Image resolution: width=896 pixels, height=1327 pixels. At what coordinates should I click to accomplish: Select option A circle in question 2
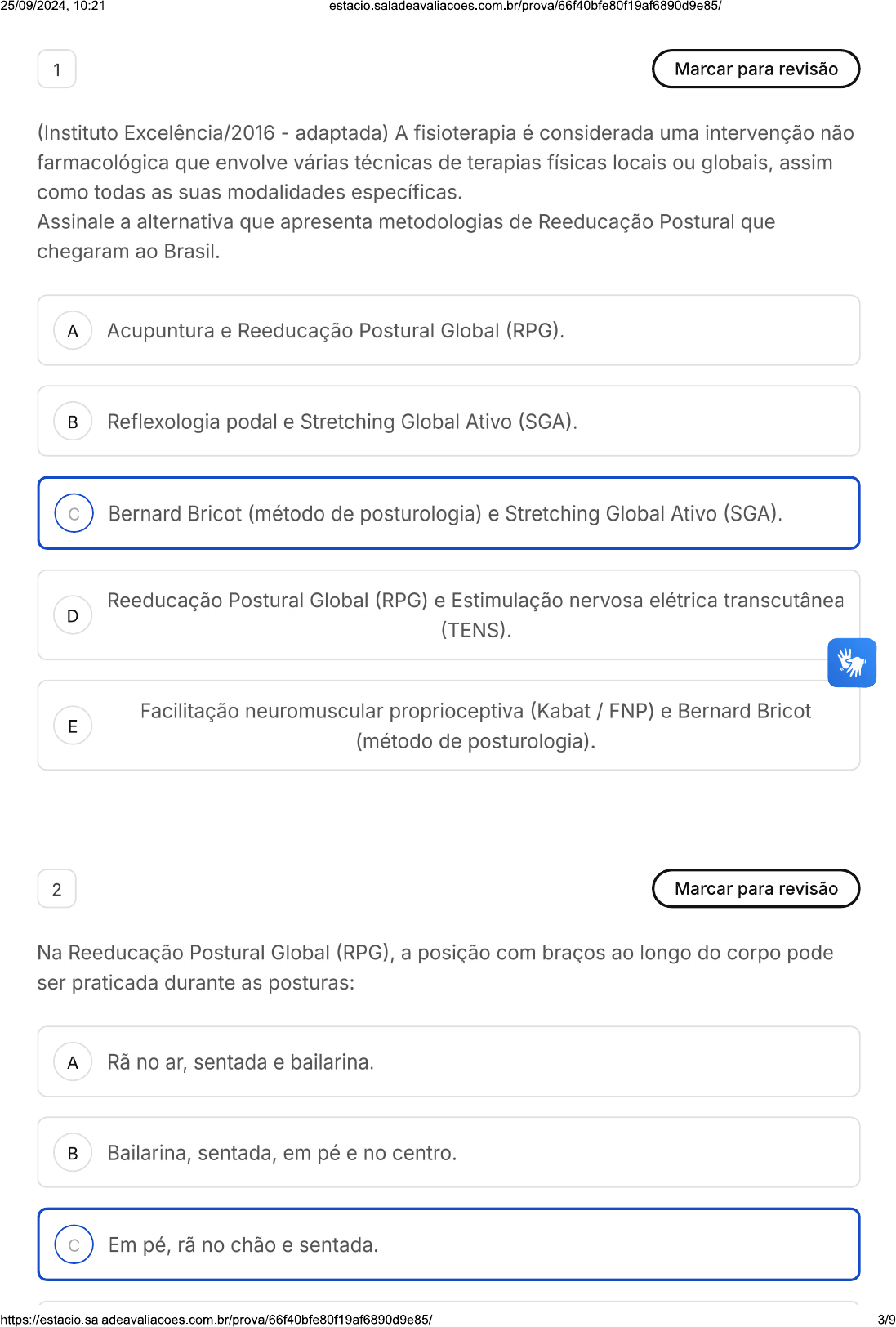click(73, 1062)
